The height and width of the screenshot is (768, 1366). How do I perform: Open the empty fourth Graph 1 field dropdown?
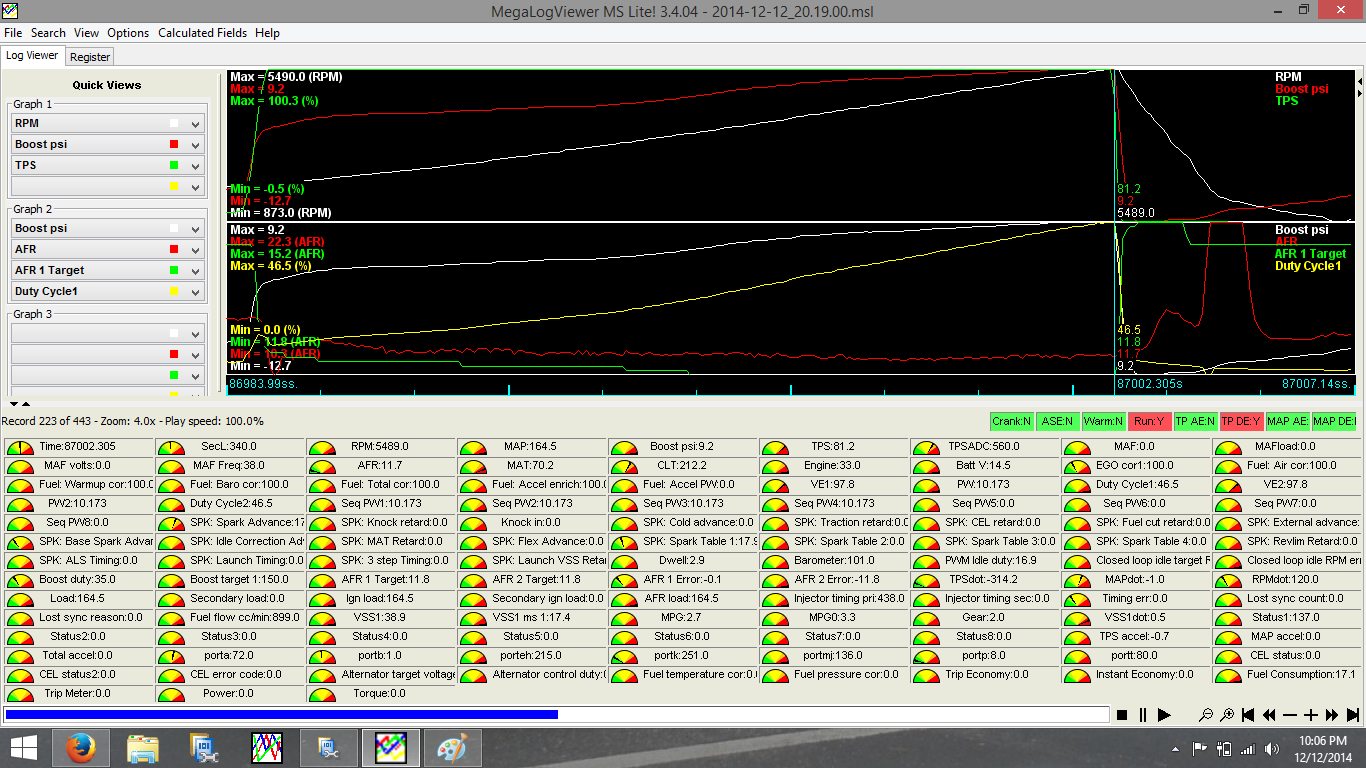(x=196, y=187)
